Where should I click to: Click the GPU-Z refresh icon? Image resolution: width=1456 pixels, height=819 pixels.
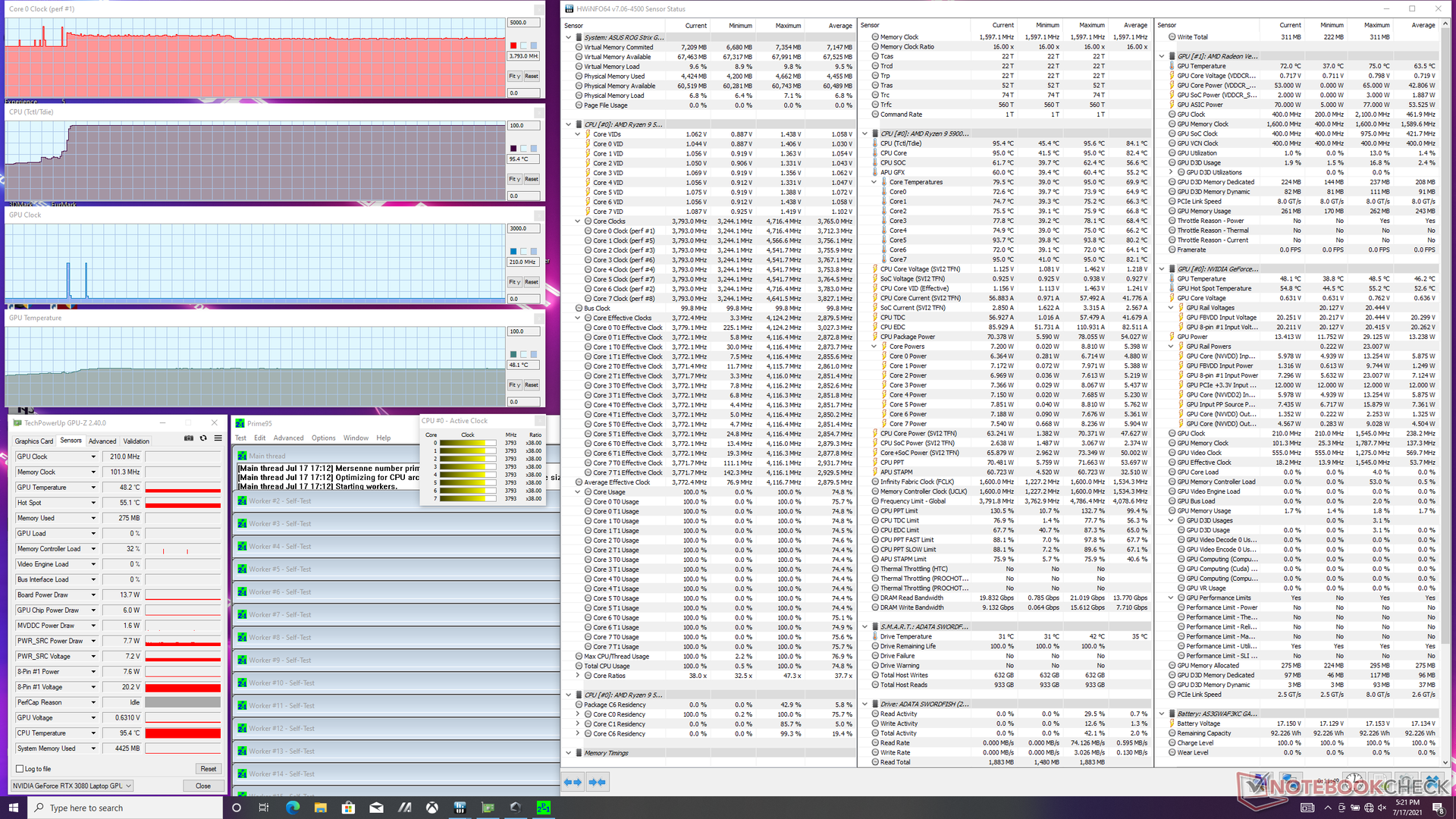203,438
